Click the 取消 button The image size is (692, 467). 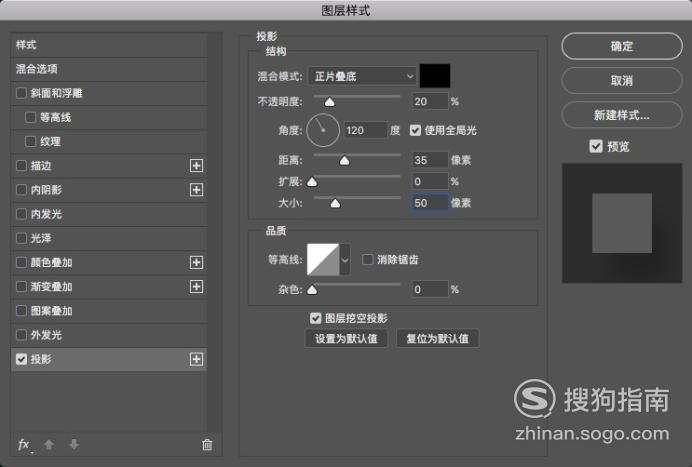(x=622, y=80)
